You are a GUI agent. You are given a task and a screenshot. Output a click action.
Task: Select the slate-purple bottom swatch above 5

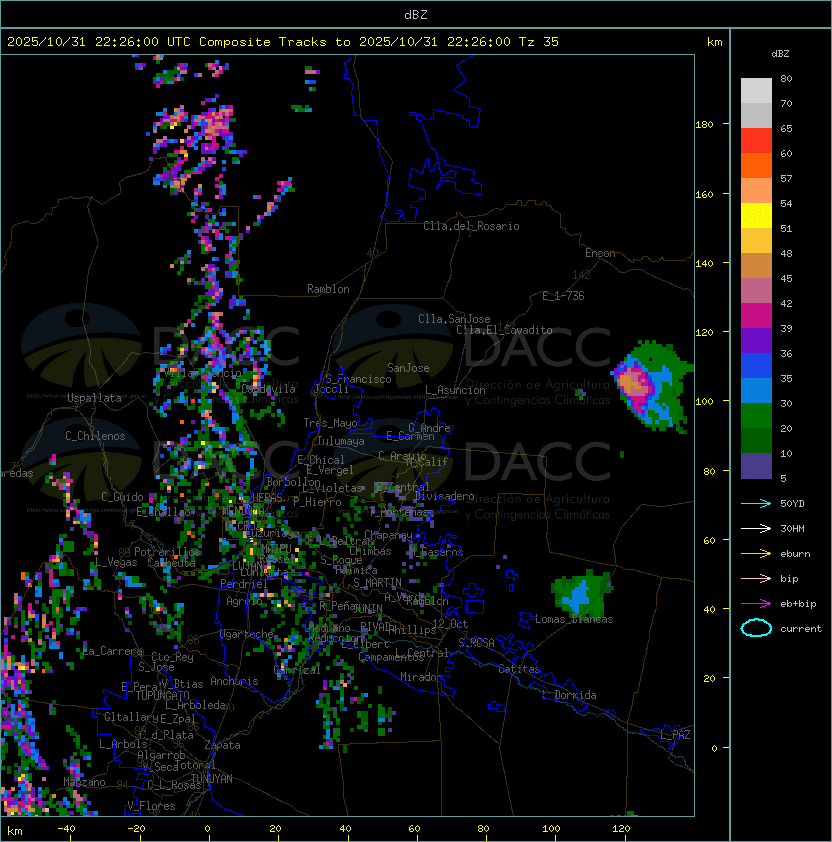pos(756,466)
